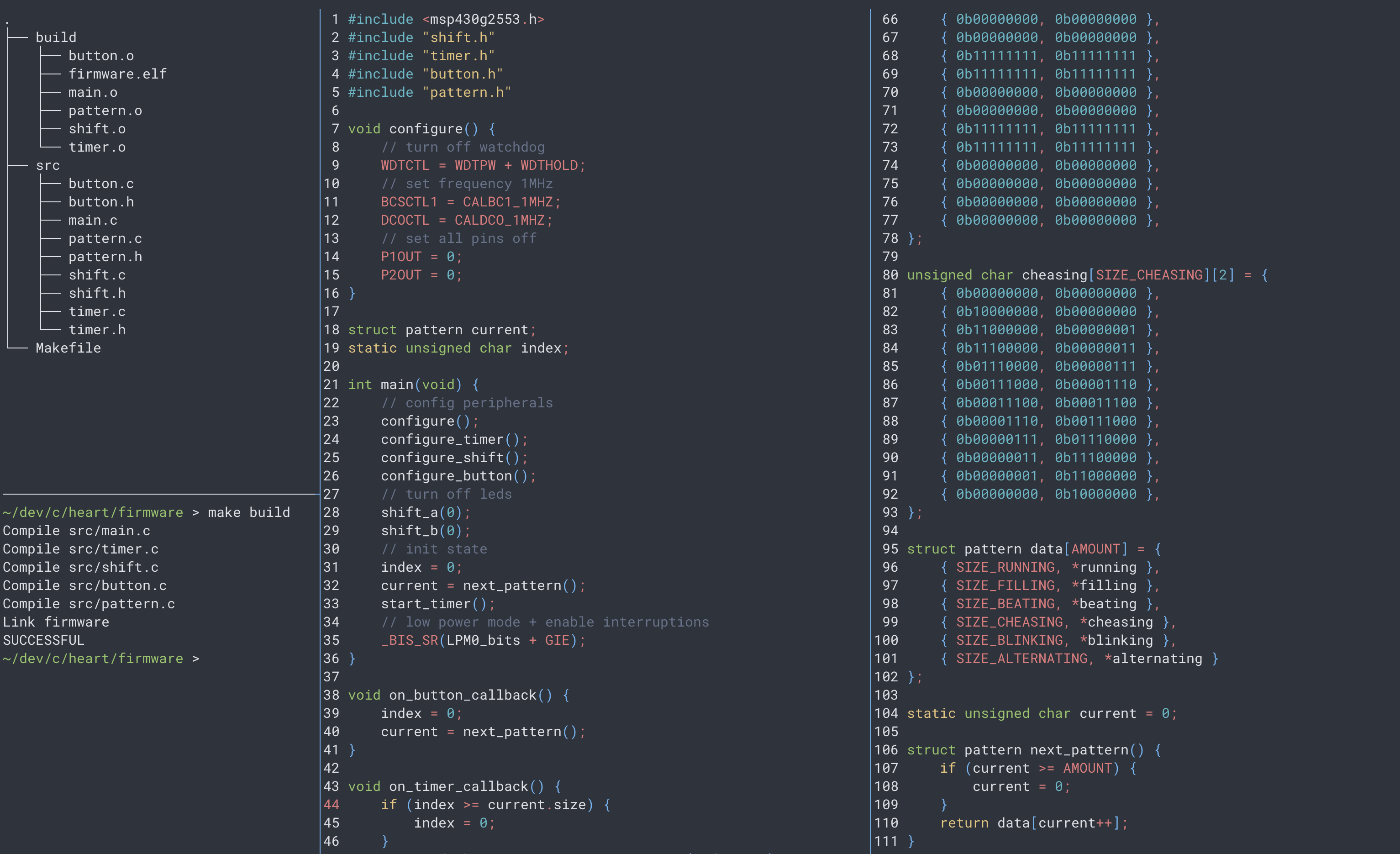Click the shift_b(0) call

[426, 531]
